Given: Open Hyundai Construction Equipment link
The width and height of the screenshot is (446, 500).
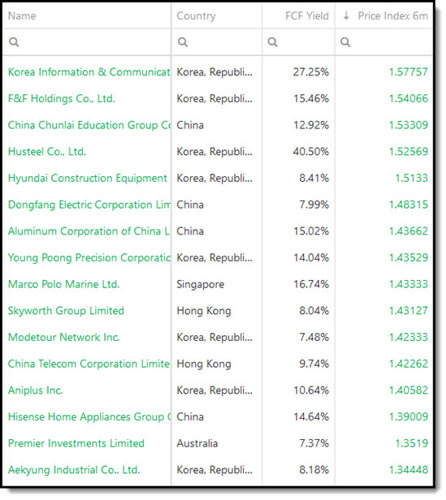Looking at the screenshot, I should point(87,178).
